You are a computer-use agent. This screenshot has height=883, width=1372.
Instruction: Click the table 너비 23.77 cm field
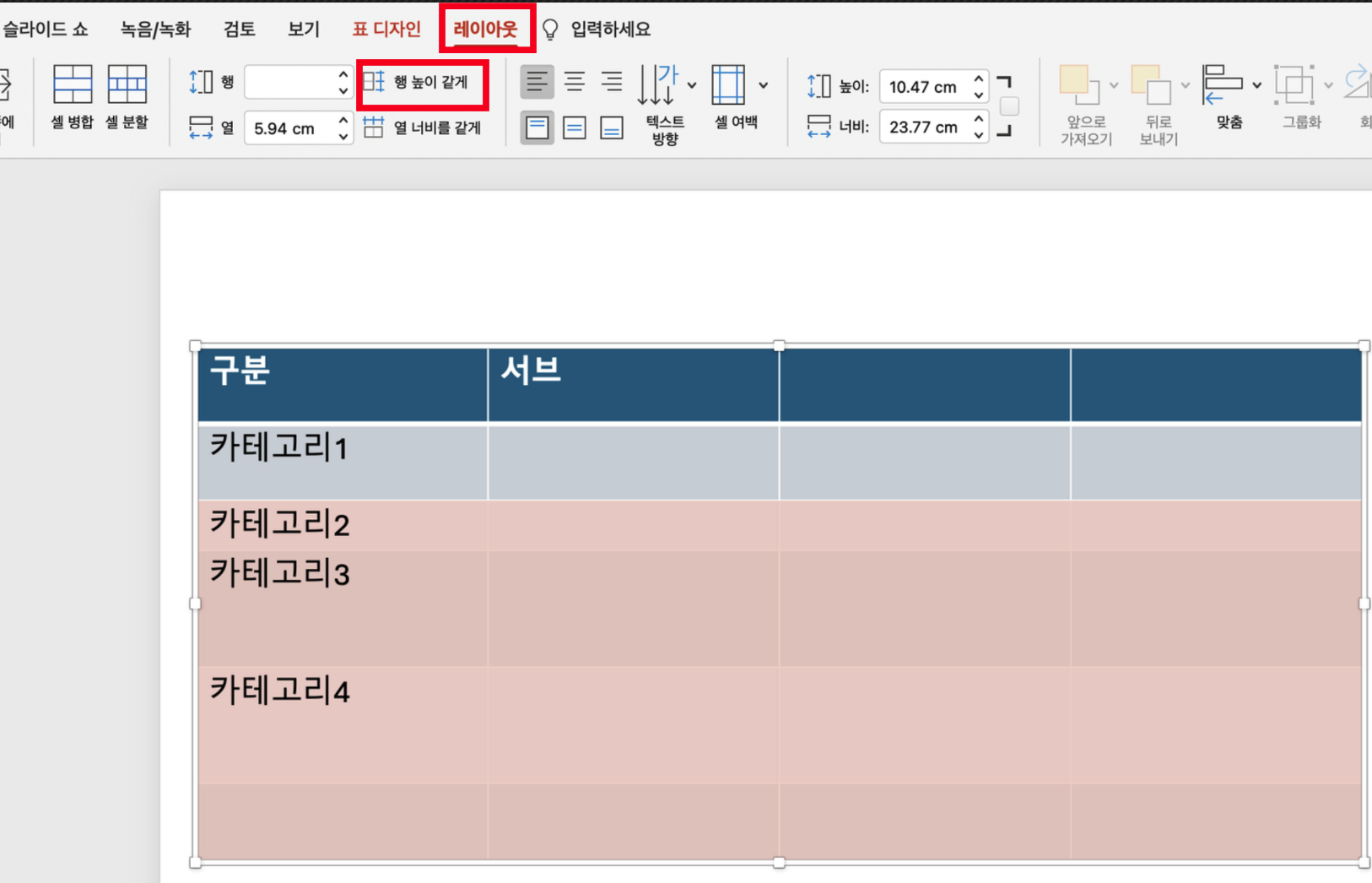(x=925, y=127)
